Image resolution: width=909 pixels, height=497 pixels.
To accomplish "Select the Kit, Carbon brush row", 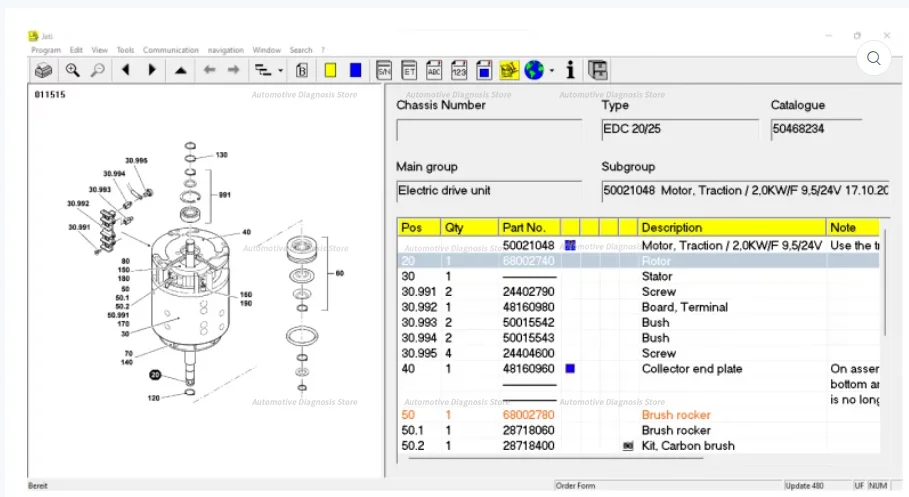I will (x=638, y=446).
